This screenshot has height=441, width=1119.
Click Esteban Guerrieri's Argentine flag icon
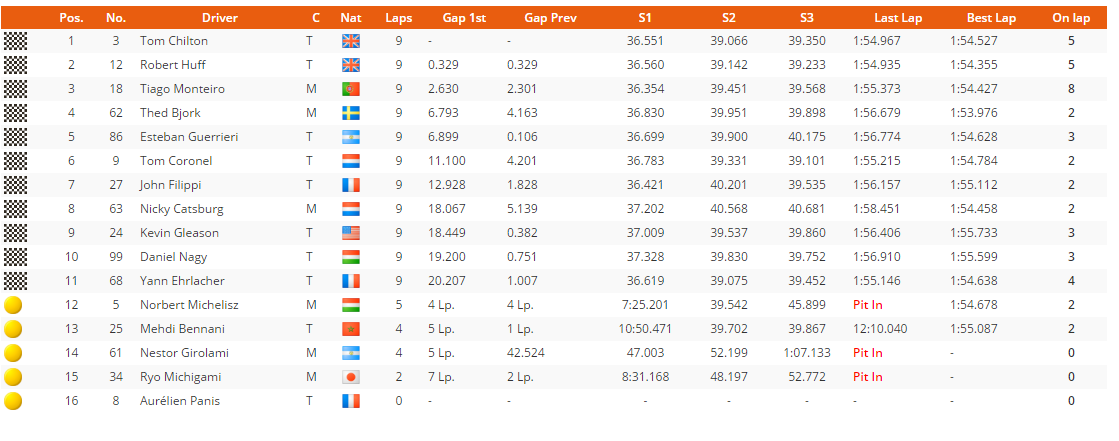pos(350,137)
